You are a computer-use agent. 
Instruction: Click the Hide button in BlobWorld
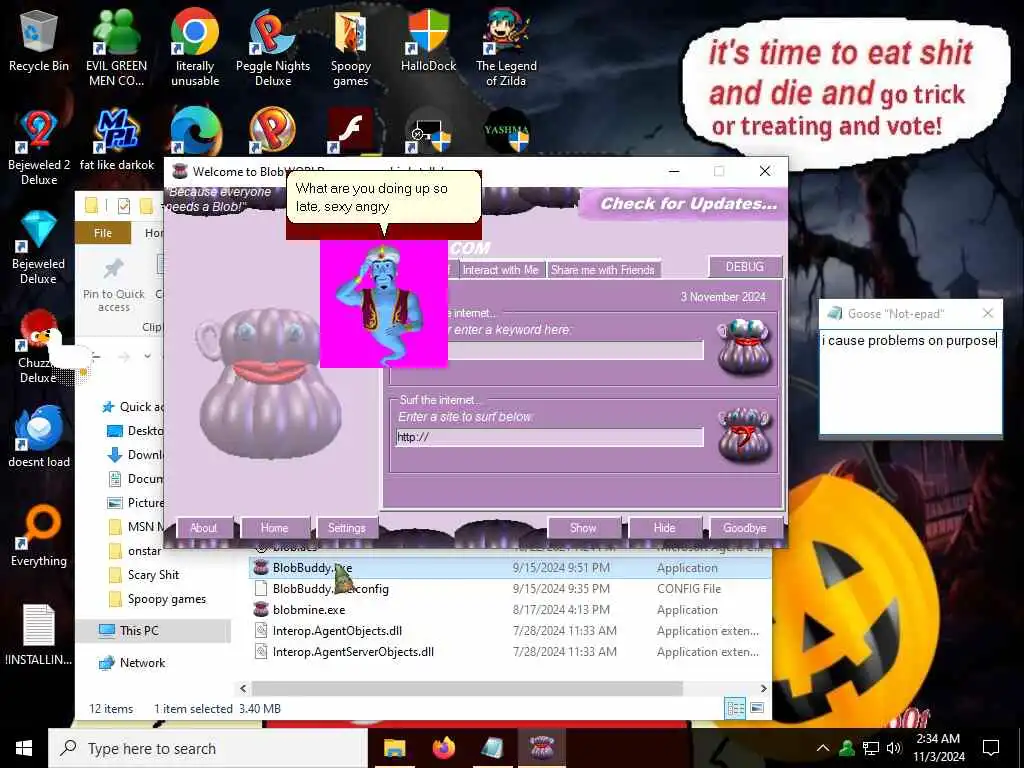pos(664,528)
